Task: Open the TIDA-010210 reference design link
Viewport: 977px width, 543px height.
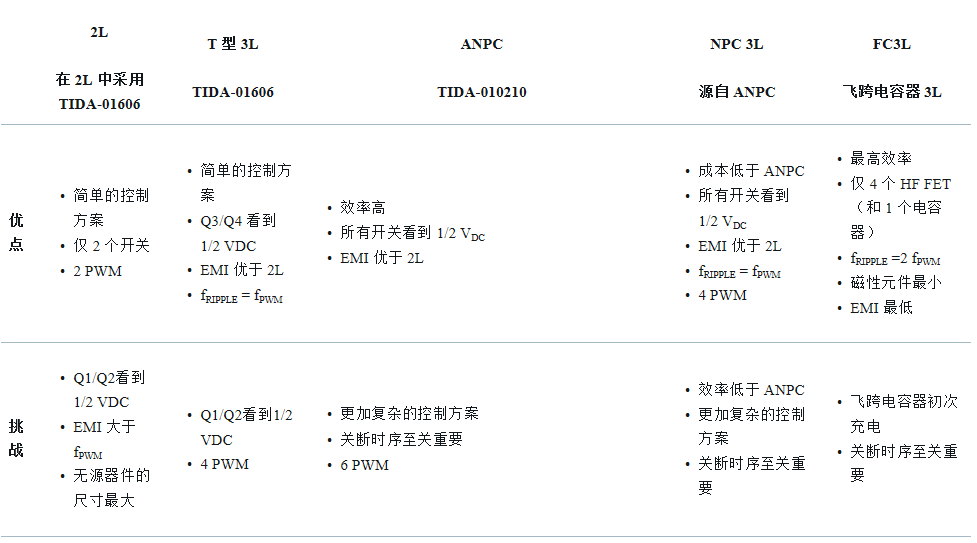Action: (x=481, y=92)
